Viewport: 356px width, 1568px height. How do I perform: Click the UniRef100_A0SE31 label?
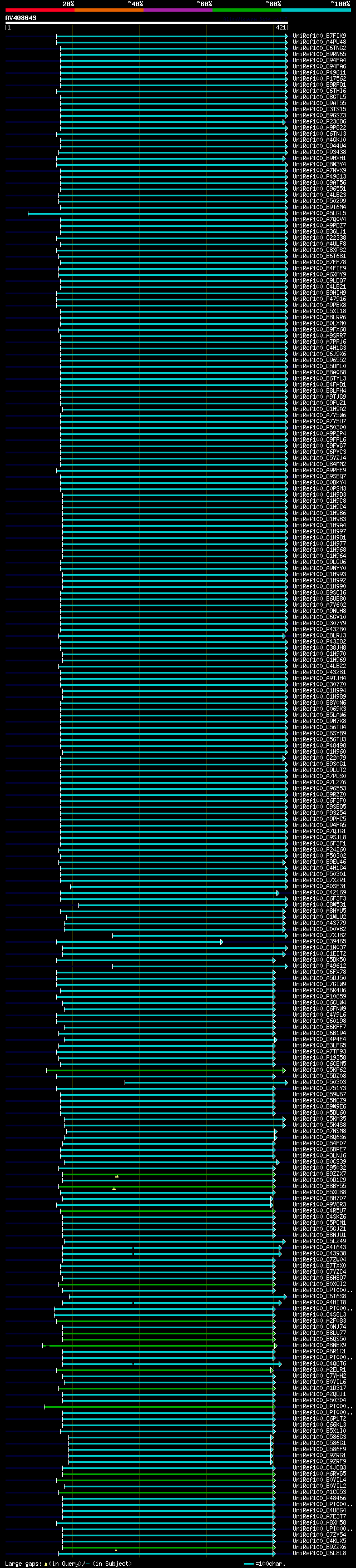319,887
